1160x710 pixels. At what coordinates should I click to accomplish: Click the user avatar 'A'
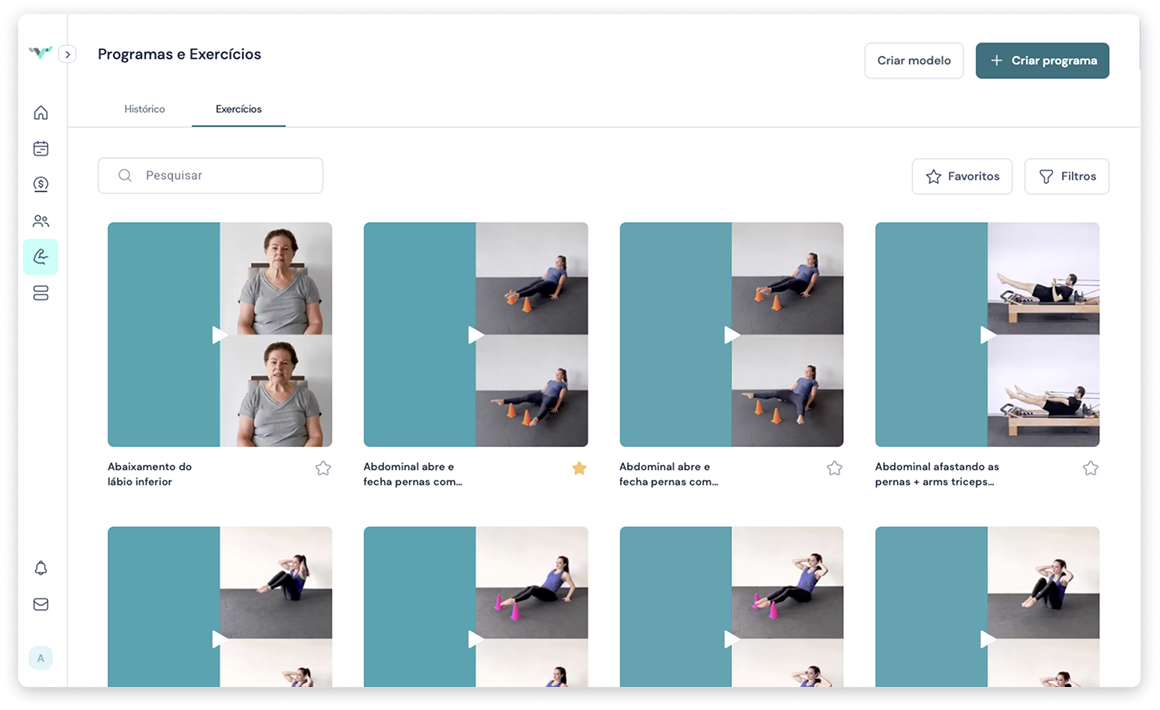pyautogui.click(x=41, y=658)
